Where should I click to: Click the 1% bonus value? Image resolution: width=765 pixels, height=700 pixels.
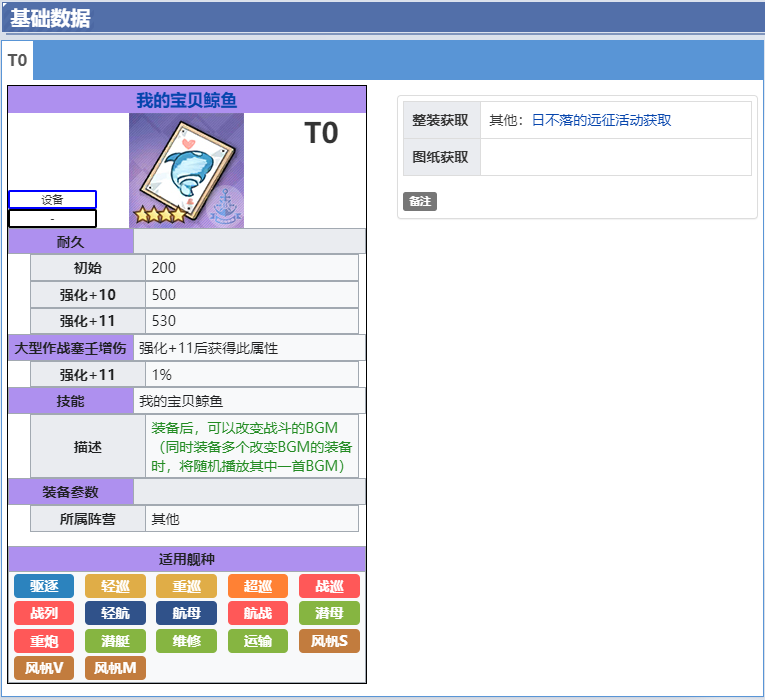tap(252, 375)
